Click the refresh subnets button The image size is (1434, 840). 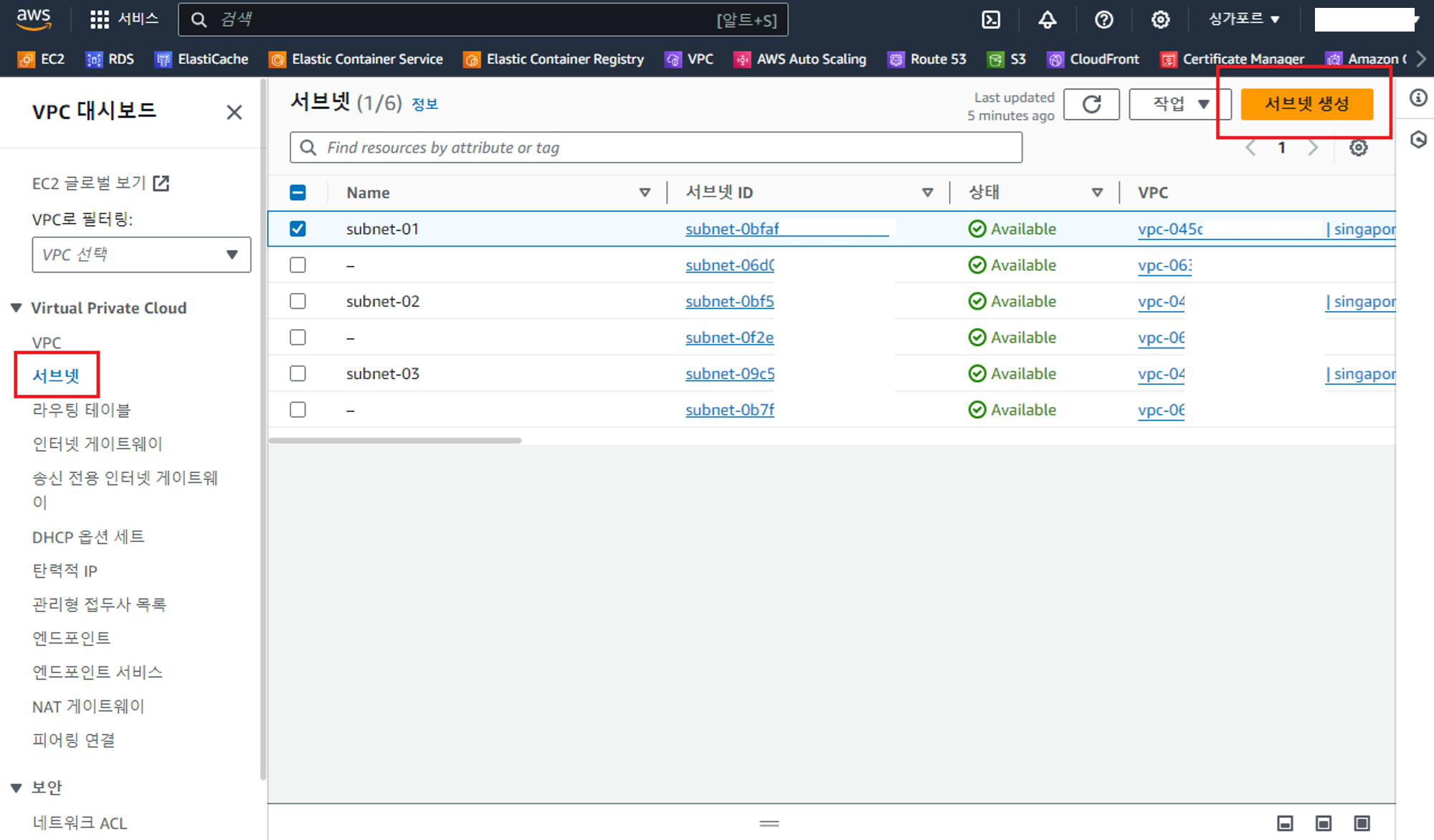point(1091,104)
